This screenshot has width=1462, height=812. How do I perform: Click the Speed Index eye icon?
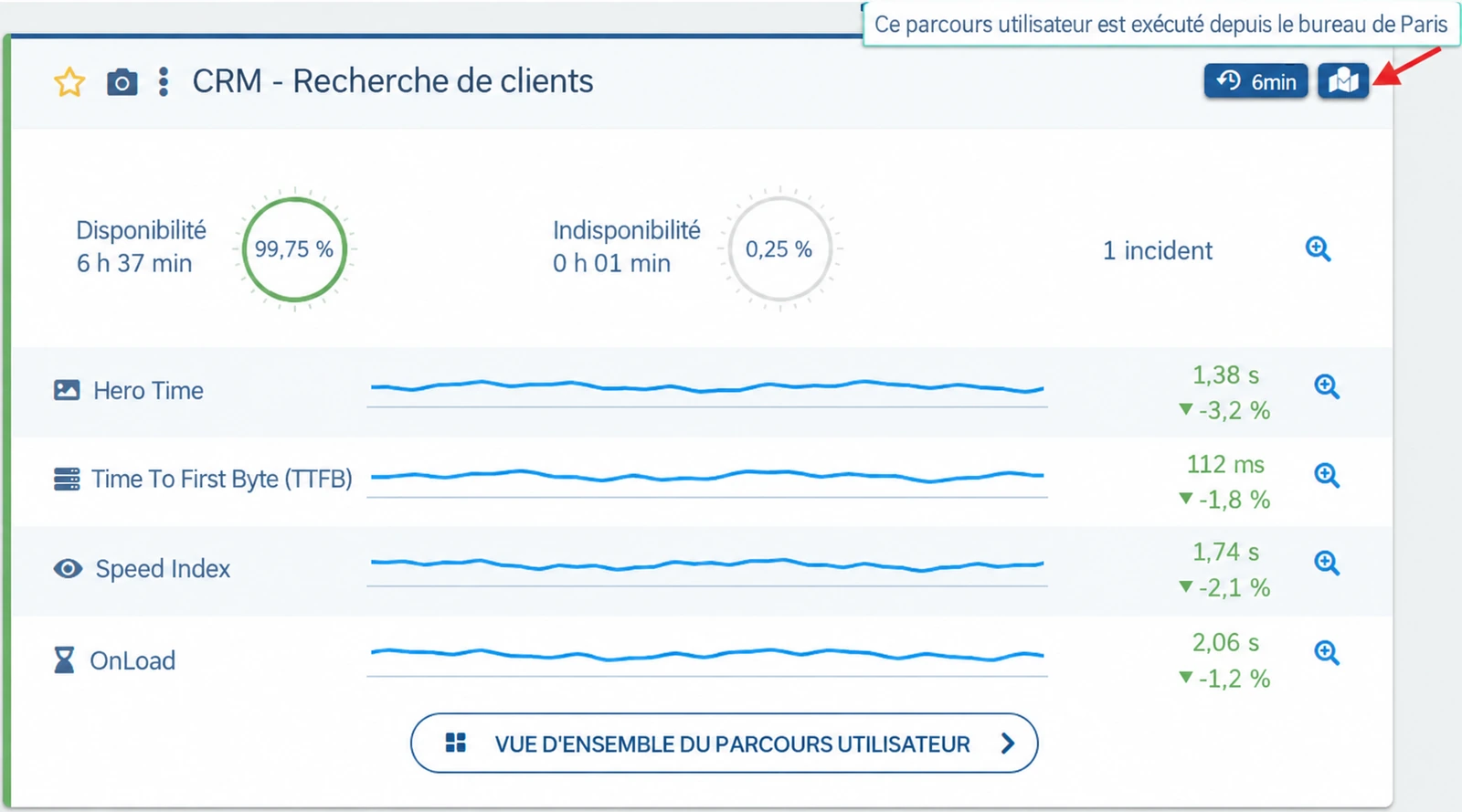point(68,568)
